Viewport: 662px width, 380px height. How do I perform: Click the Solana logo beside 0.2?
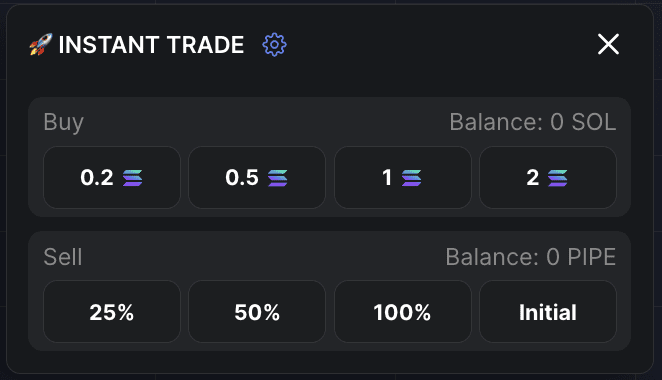(x=133, y=178)
